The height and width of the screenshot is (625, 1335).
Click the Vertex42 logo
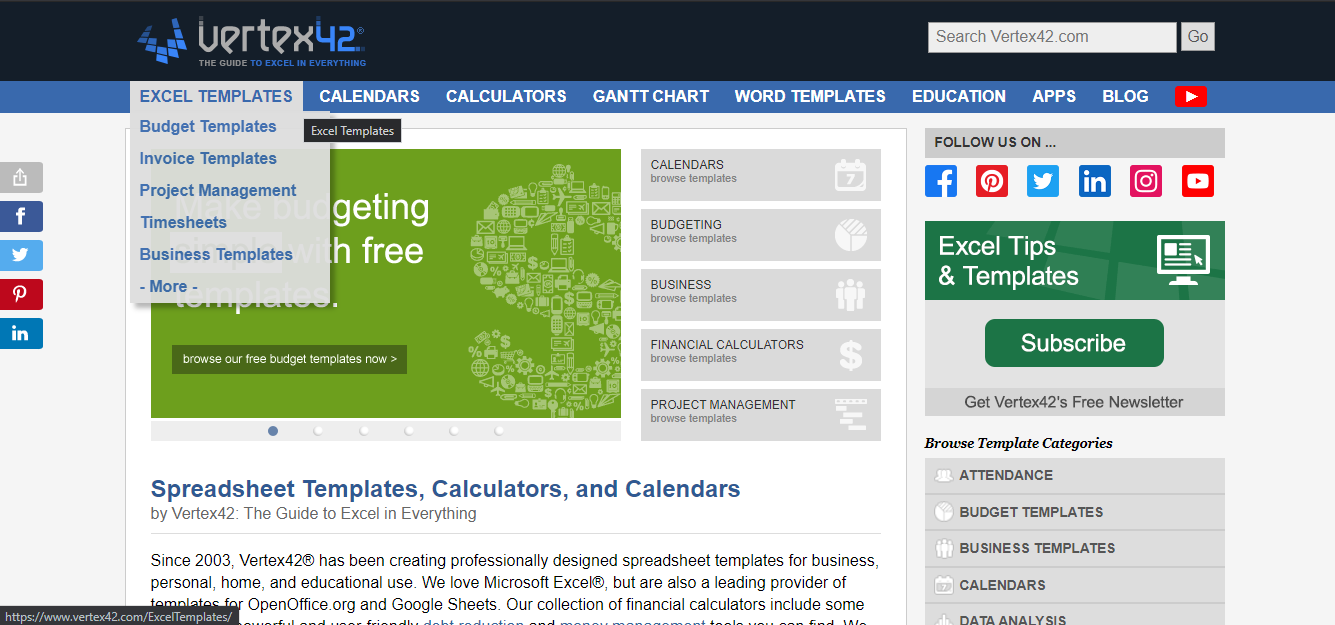[x=252, y=41]
